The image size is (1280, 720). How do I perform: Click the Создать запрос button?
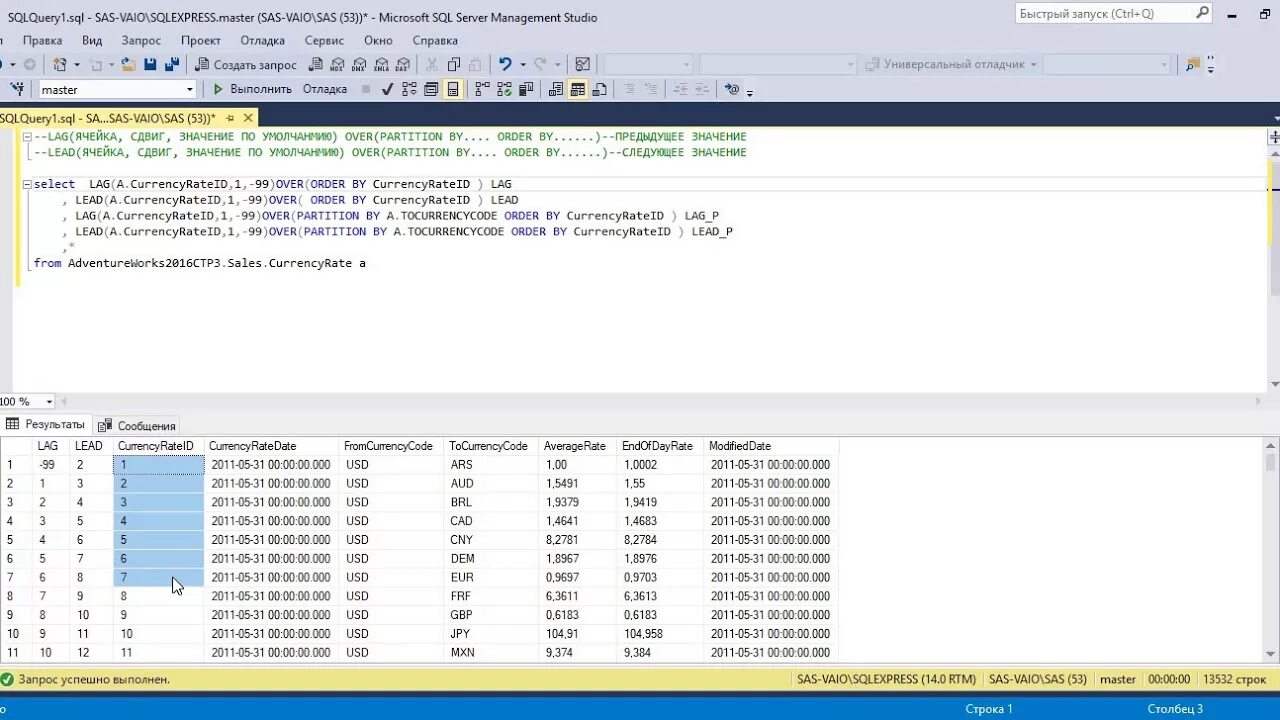[x=246, y=64]
